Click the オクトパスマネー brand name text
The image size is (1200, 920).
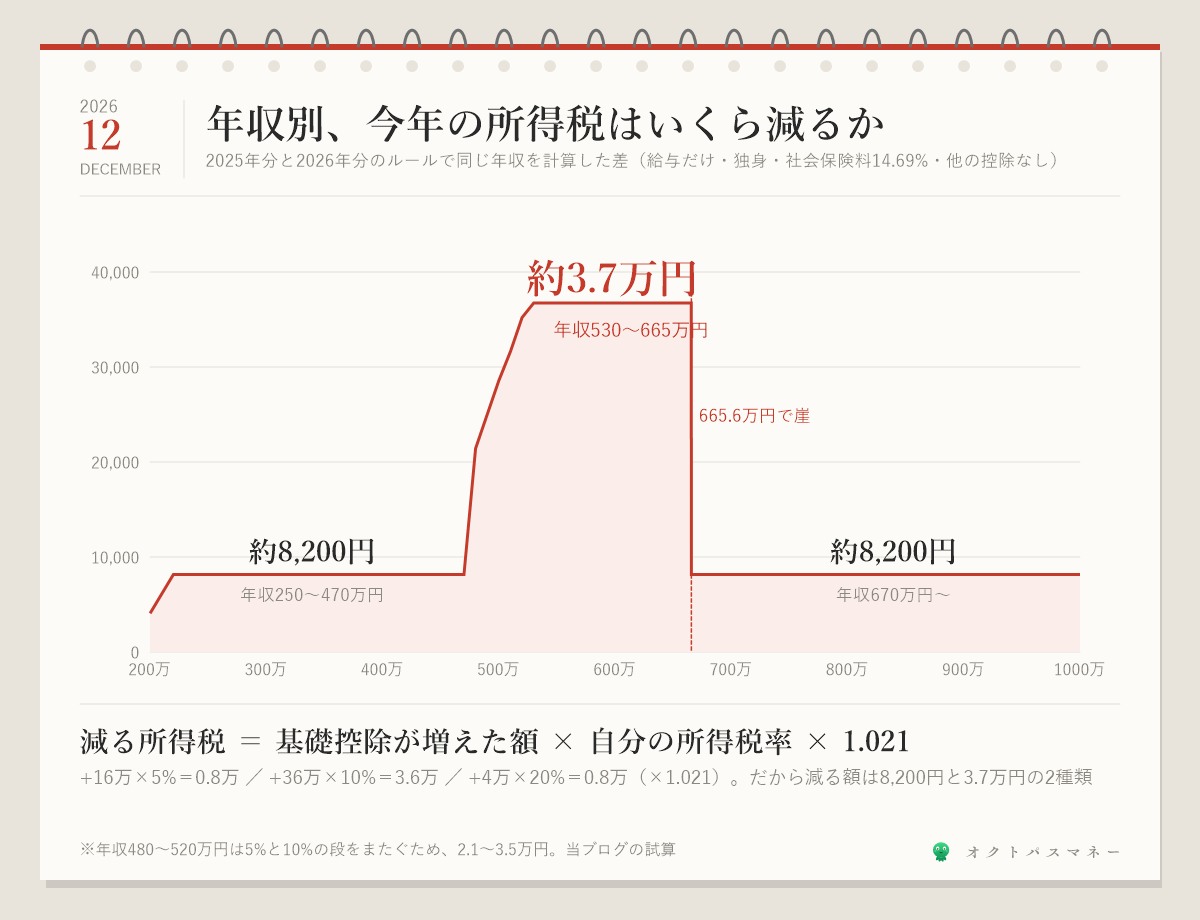coord(1043,852)
